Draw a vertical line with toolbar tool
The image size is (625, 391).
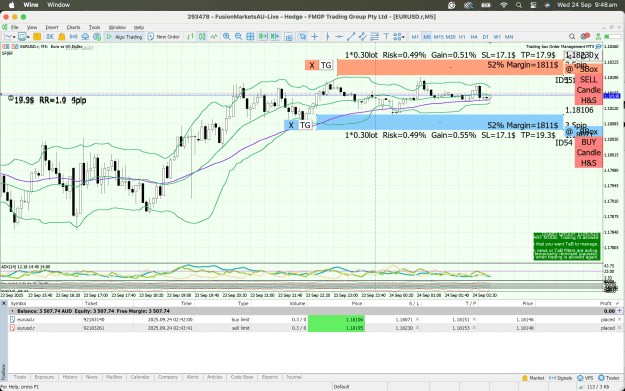click(327, 37)
